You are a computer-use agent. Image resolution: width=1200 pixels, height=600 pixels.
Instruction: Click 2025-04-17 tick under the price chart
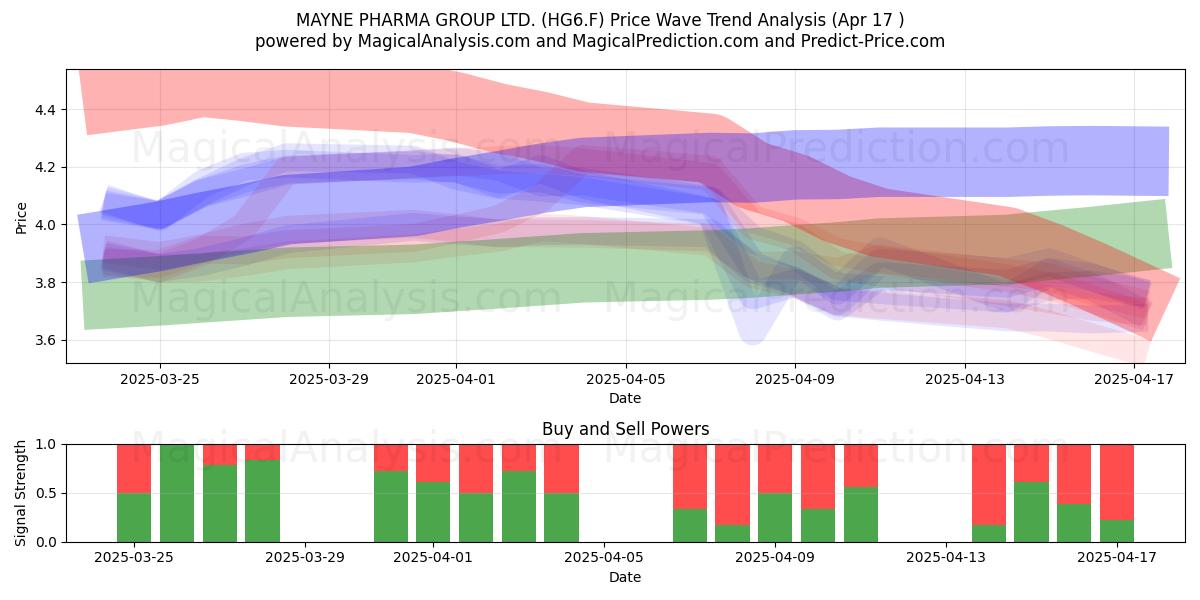(x=1134, y=379)
